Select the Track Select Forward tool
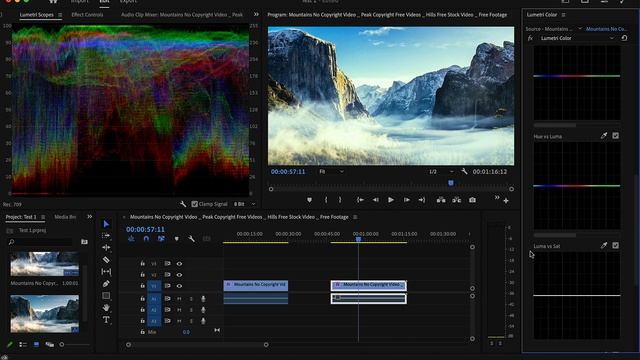 (x=106, y=236)
